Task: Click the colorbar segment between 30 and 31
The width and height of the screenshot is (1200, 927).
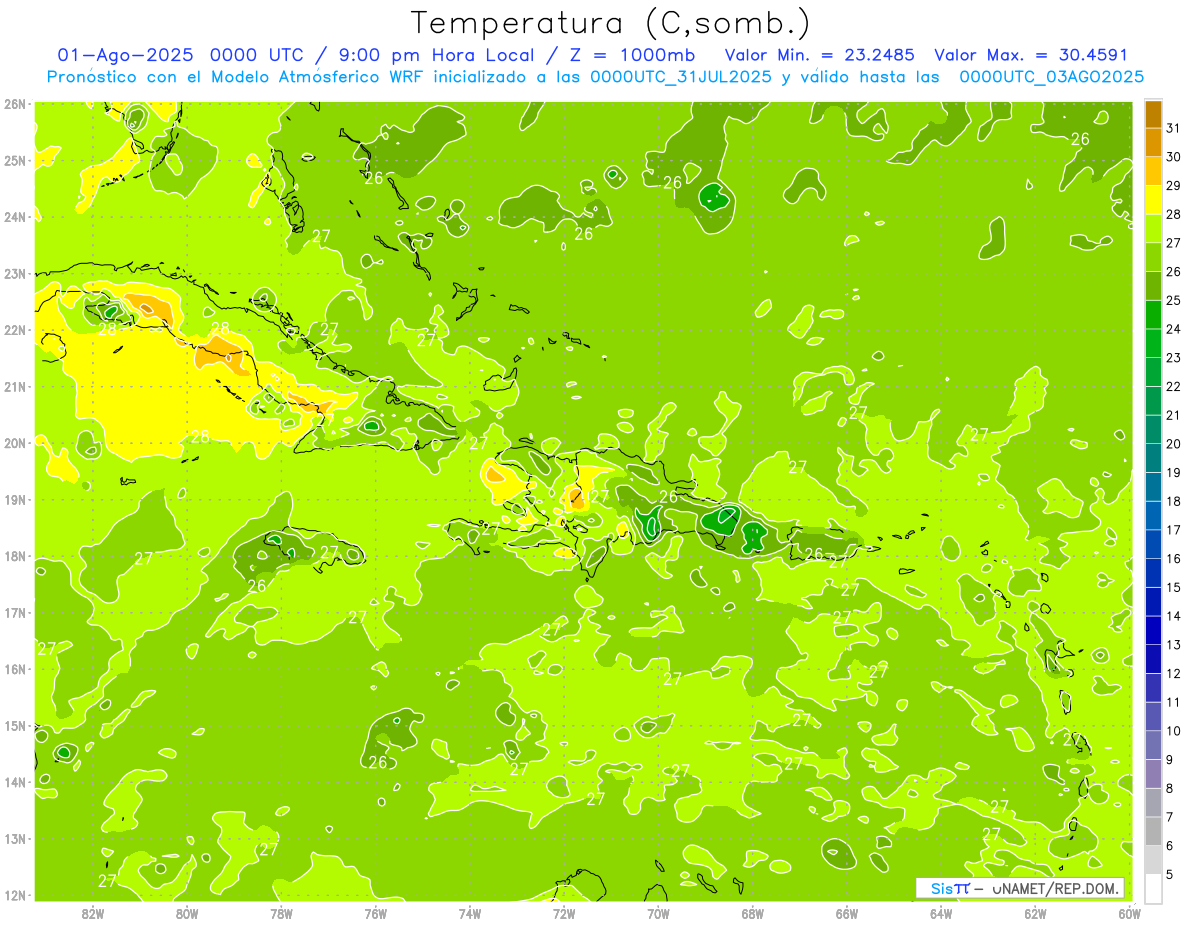Action: click(x=1153, y=142)
